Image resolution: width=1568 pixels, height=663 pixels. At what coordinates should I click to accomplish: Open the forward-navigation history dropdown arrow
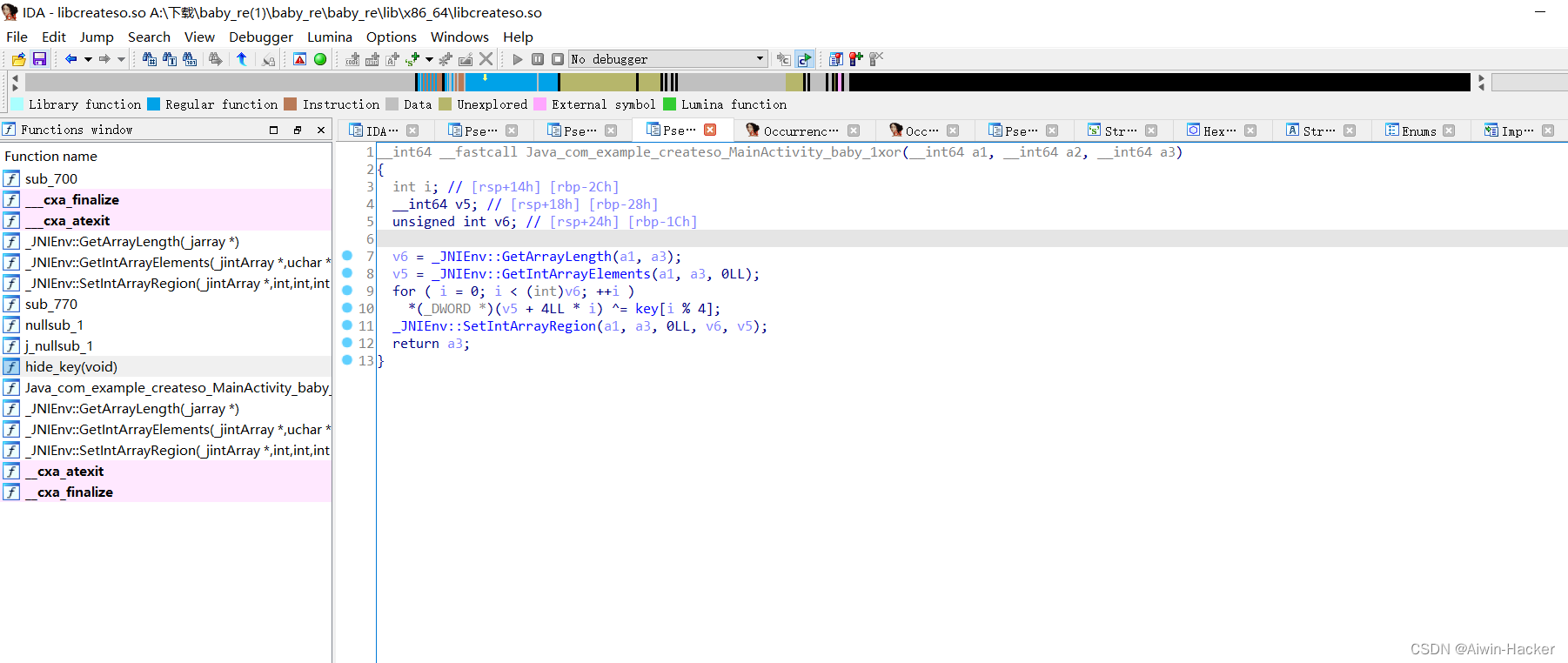[x=121, y=59]
